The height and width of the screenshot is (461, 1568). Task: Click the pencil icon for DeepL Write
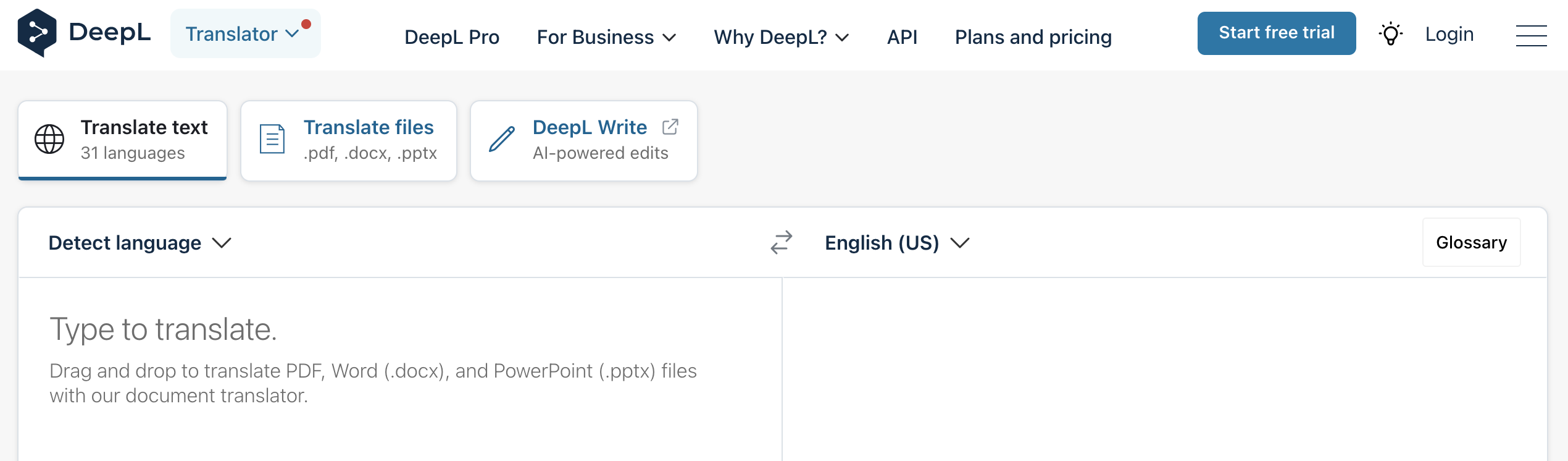tap(502, 139)
